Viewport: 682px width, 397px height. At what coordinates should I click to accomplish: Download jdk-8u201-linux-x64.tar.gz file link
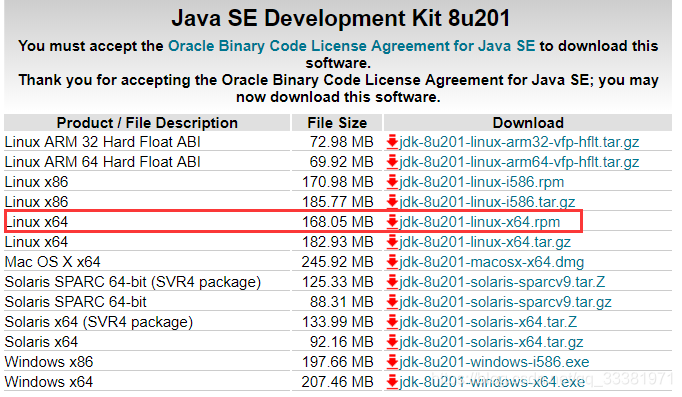tap(485, 242)
